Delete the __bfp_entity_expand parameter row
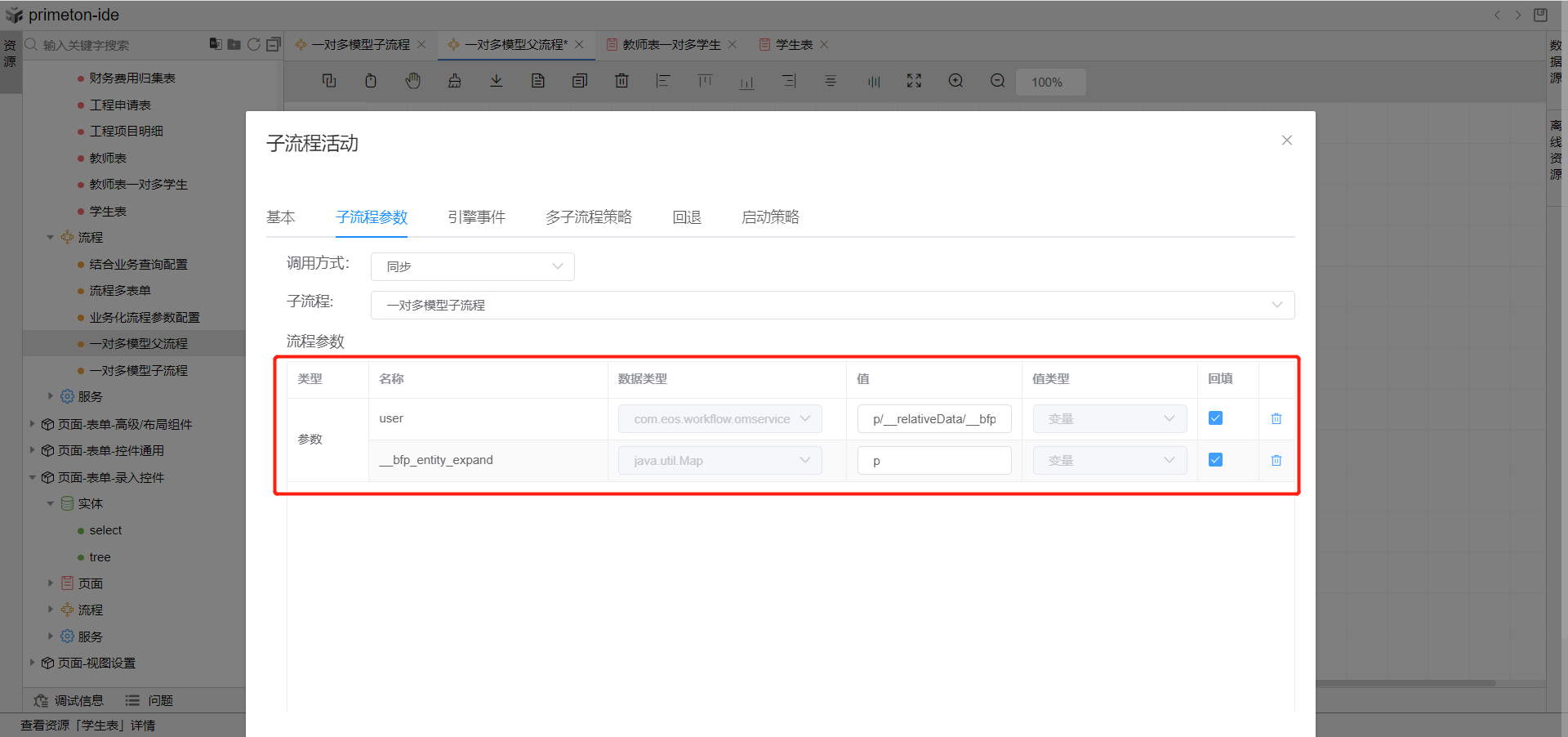Viewport: 1568px width, 737px height. tap(1276, 460)
